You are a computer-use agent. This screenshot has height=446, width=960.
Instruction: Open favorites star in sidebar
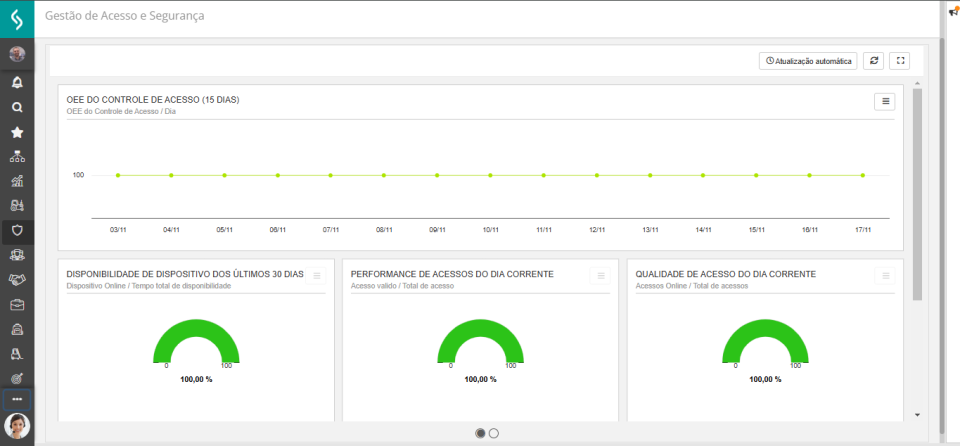point(17,132)
